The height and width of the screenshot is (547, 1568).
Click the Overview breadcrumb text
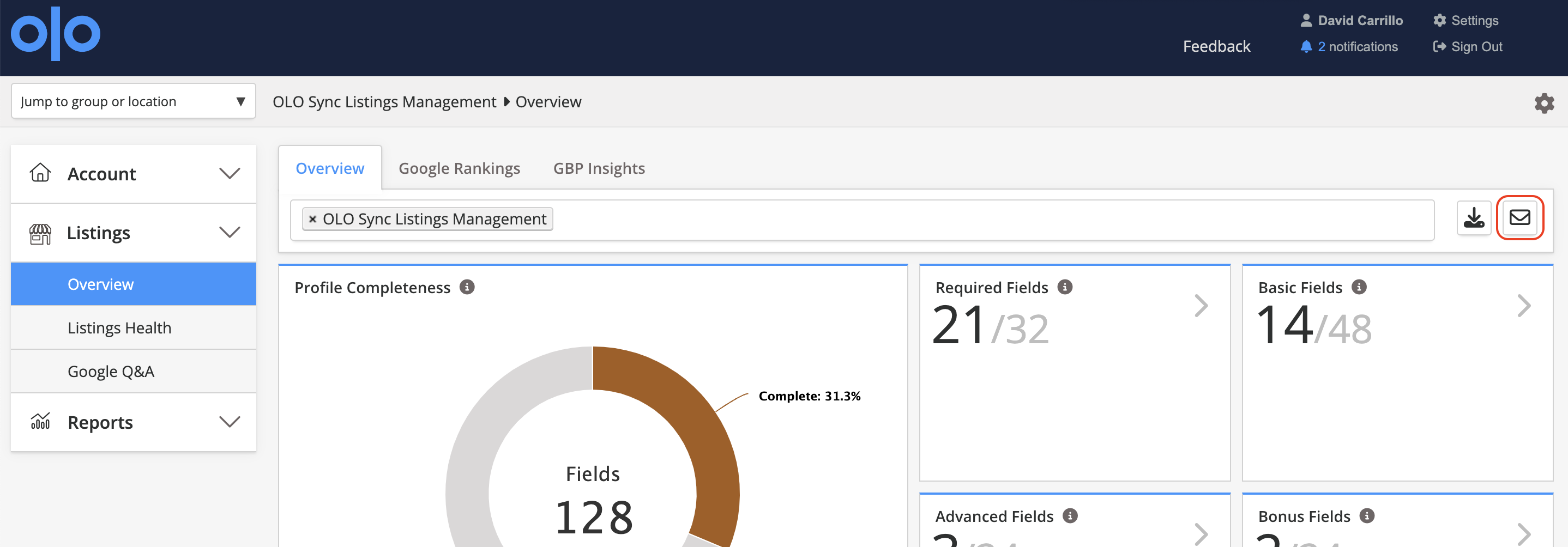[x=548, y=102]
